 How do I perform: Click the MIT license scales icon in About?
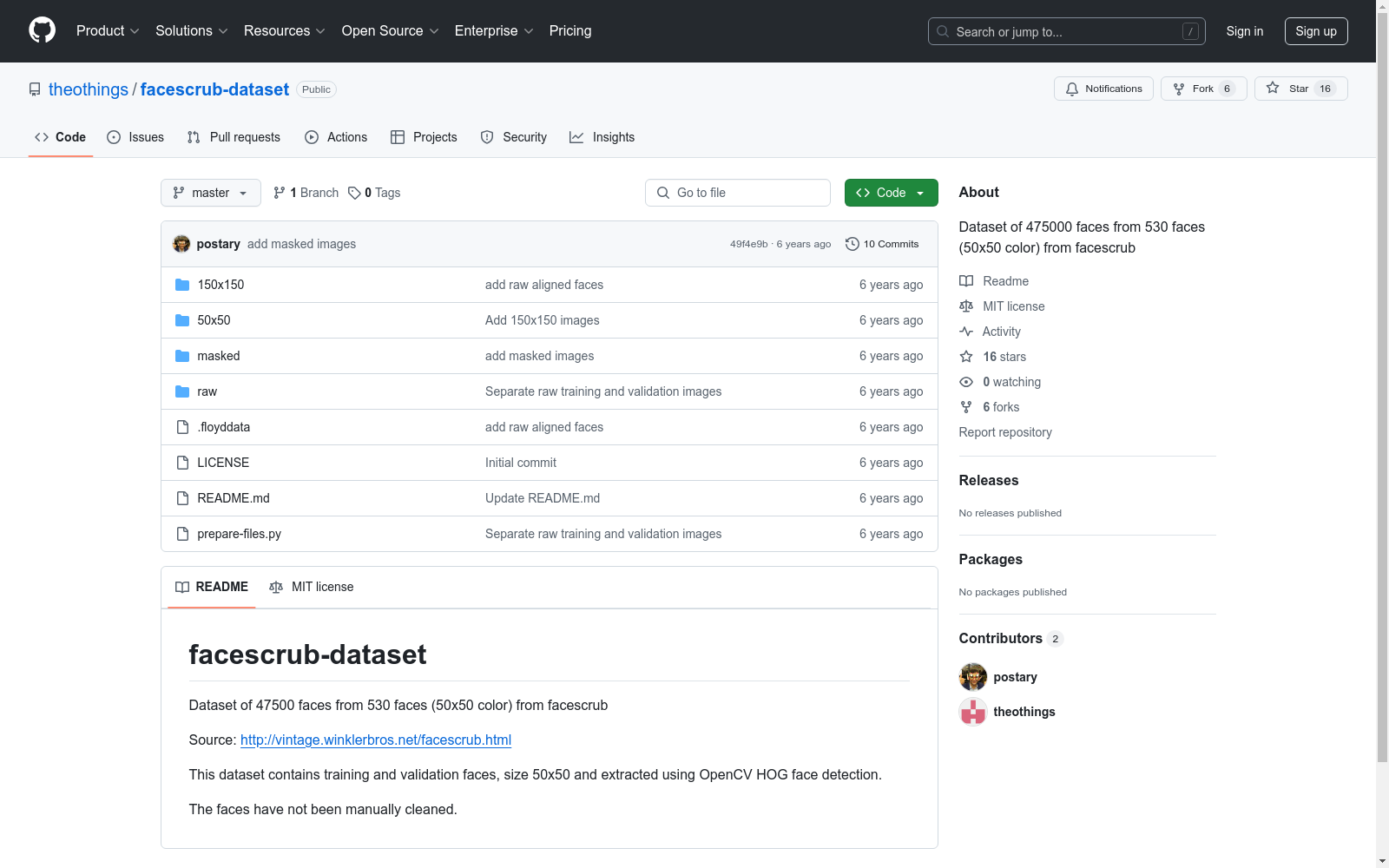click(966, 306)
